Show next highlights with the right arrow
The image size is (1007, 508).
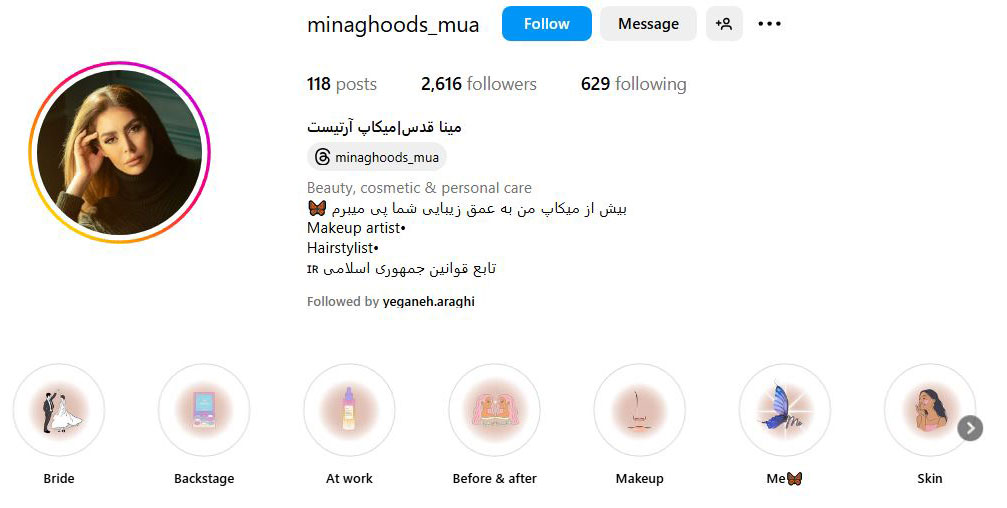coord(970,428)
